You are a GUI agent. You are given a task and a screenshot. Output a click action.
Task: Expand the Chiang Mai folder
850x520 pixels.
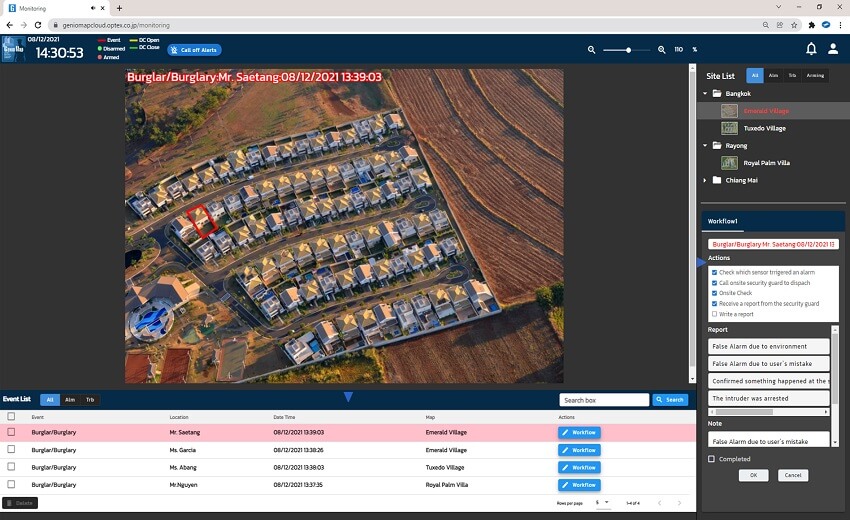pos(704,180)
